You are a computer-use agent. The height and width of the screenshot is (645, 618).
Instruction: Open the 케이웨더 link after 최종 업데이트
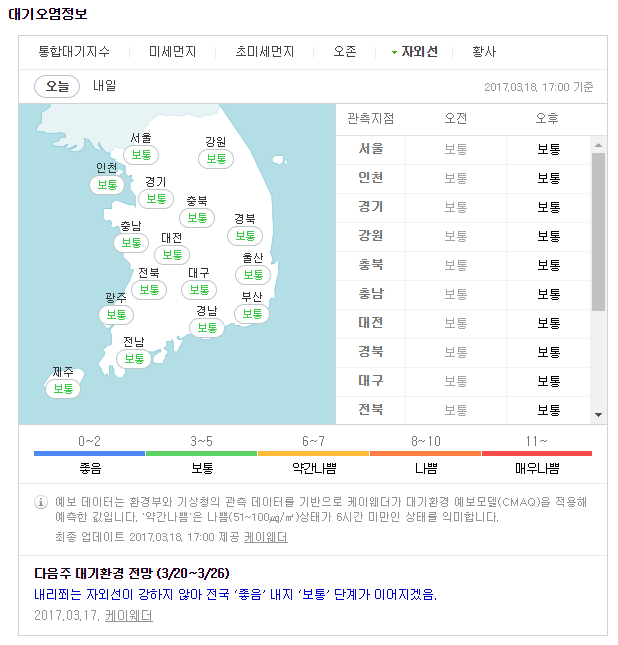pos(266,537)
